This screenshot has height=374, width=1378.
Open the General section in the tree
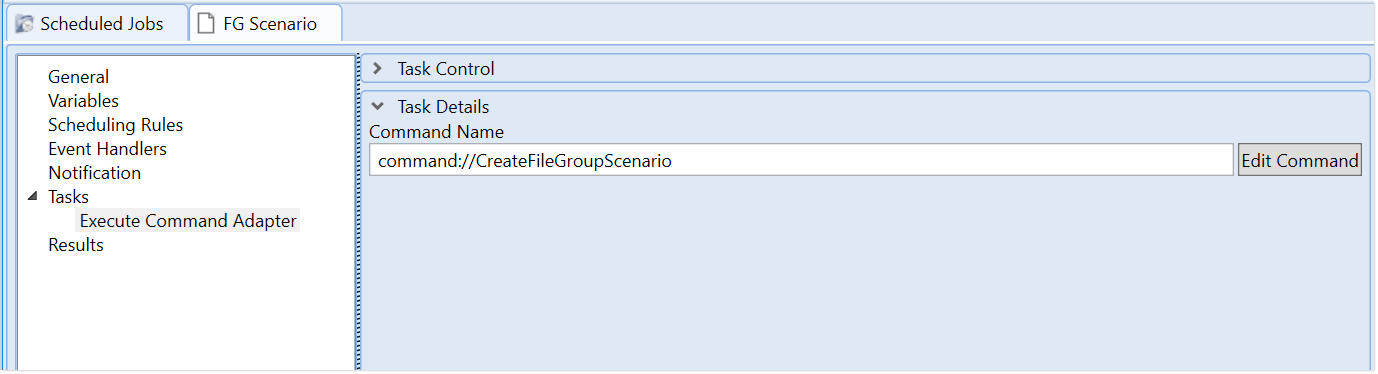coord(79,77)
